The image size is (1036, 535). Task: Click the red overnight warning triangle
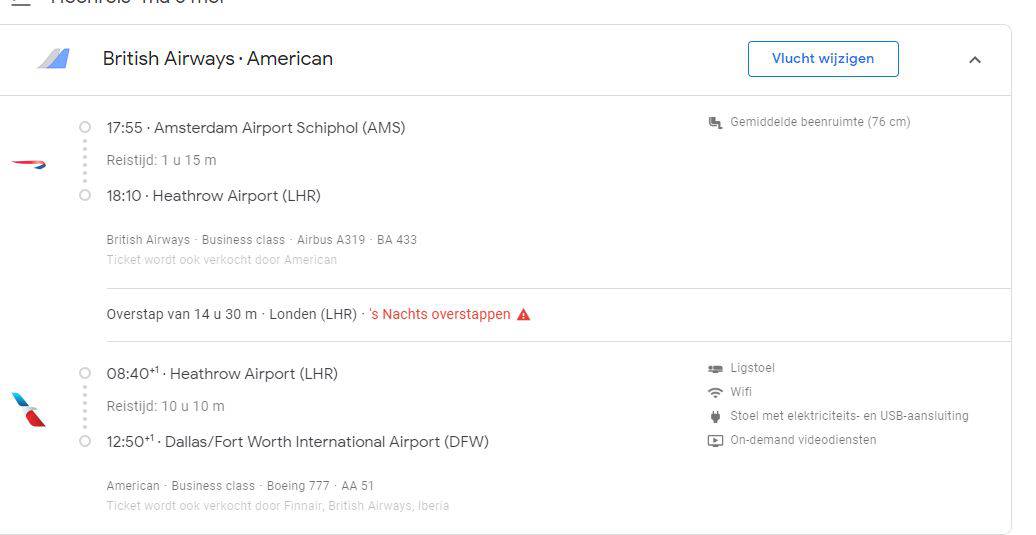coord(523,314)
